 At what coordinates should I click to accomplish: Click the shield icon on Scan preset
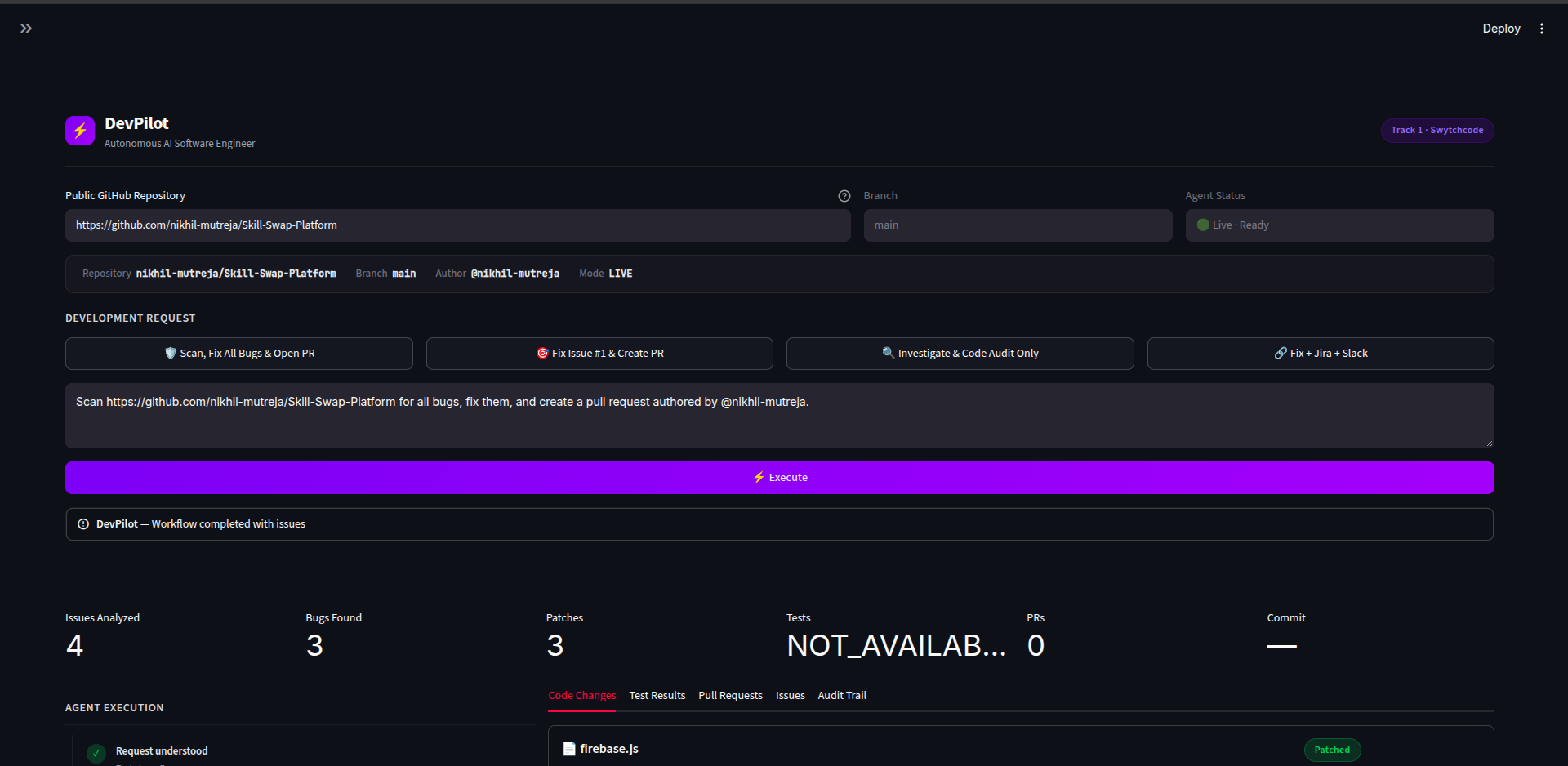(x=170, y=354)
